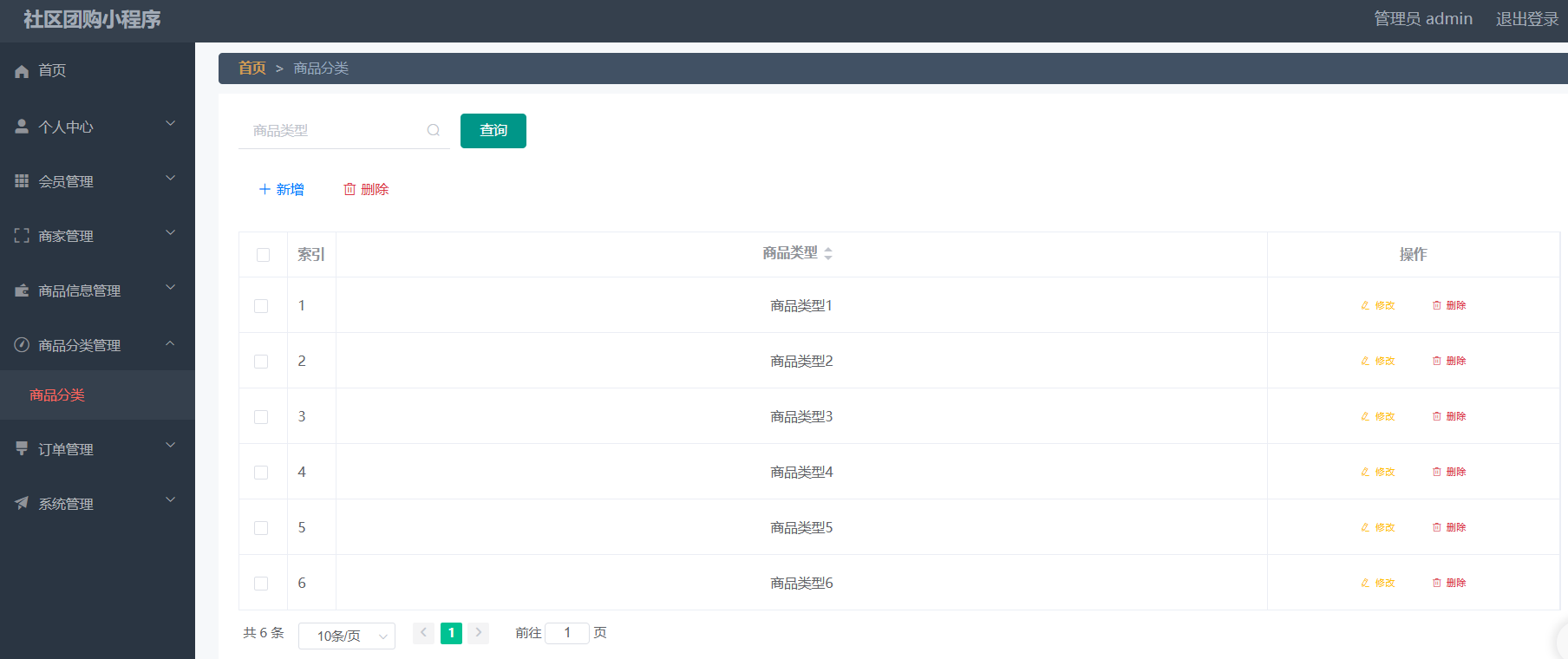Expand the 系统管理 menu chevron
This screenshot has width=1568, height=659.
click(x=171, y=499)
